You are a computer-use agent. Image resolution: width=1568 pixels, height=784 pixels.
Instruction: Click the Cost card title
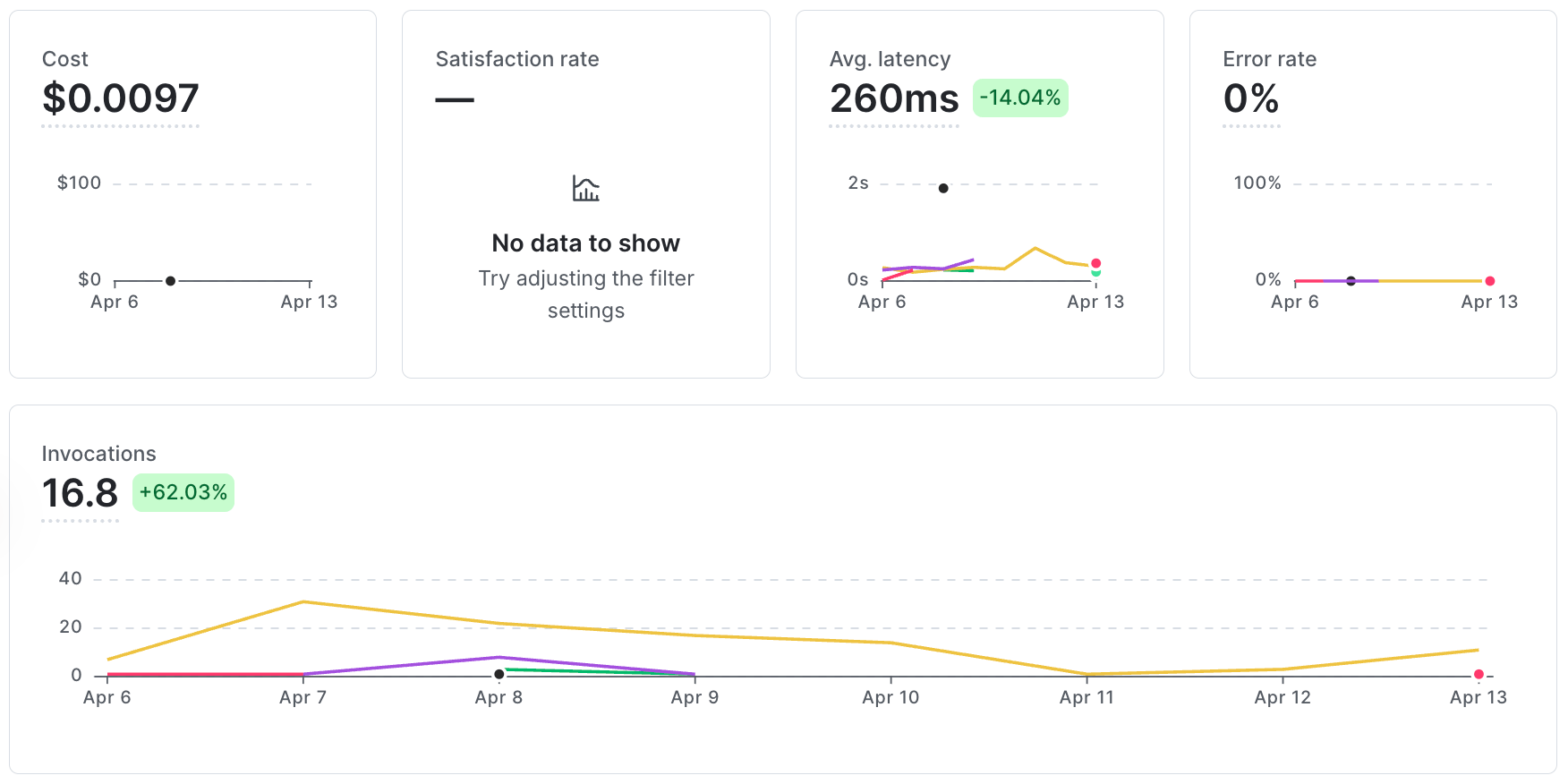point(65,59)
